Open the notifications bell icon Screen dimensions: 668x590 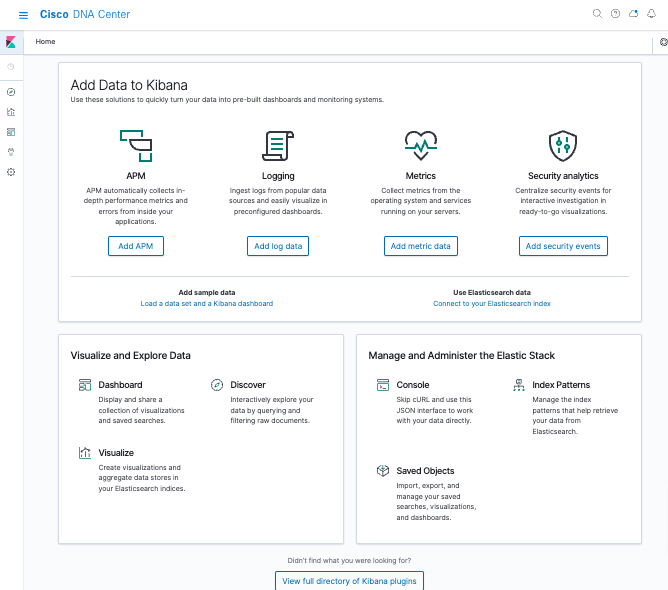click(x=651, y=14)
